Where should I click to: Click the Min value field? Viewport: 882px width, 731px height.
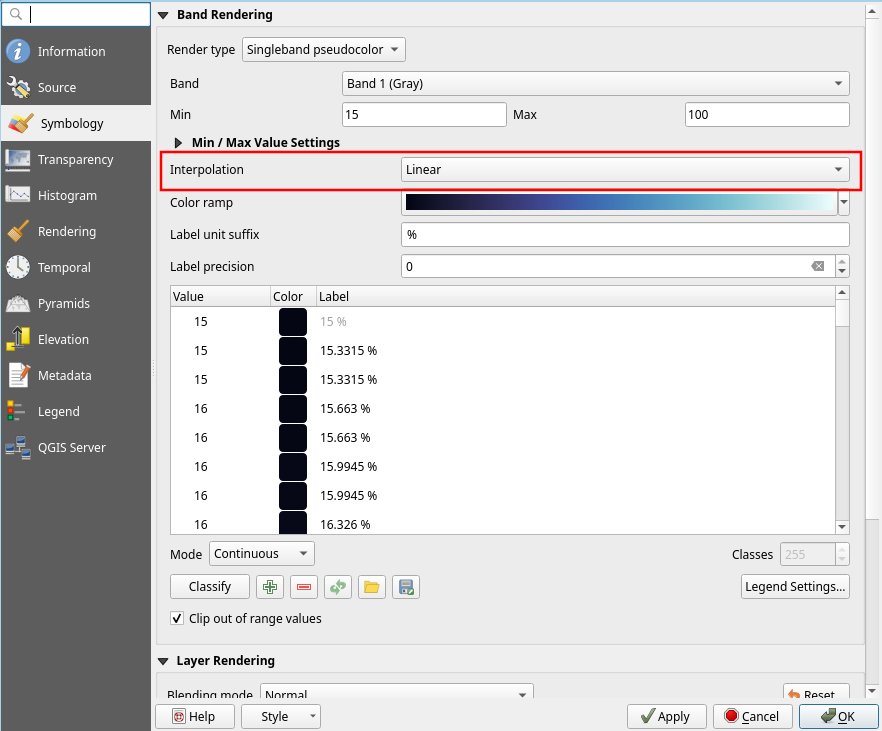click(x=424, y=115)
